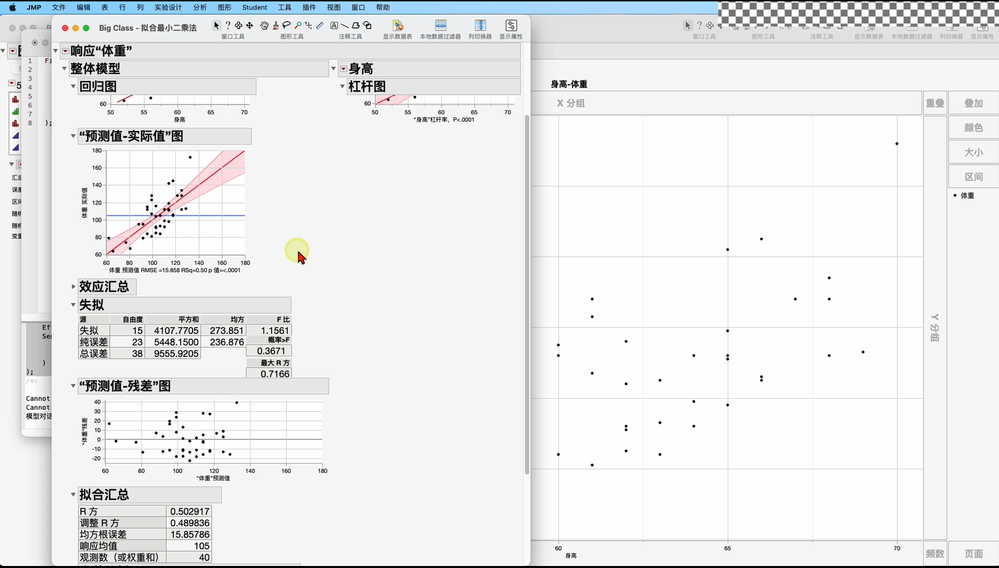Collapse the 响应"体重" outline

pyautogui.click(x=56, y=50)
